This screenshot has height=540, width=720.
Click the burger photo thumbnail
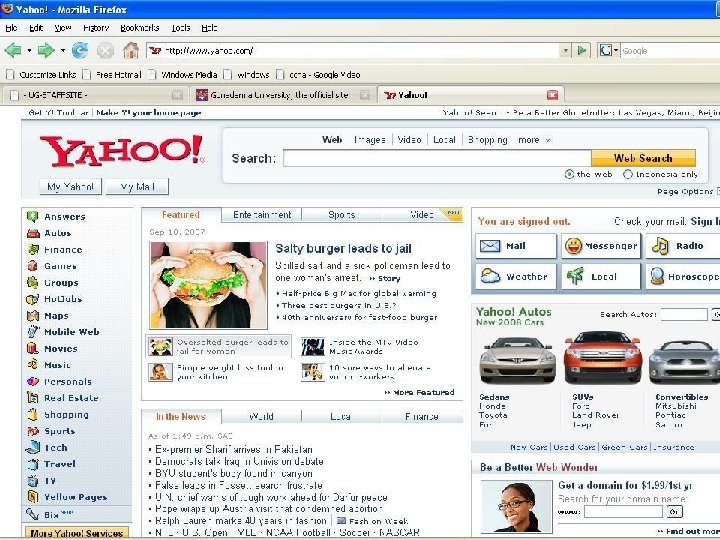point(208,285)
